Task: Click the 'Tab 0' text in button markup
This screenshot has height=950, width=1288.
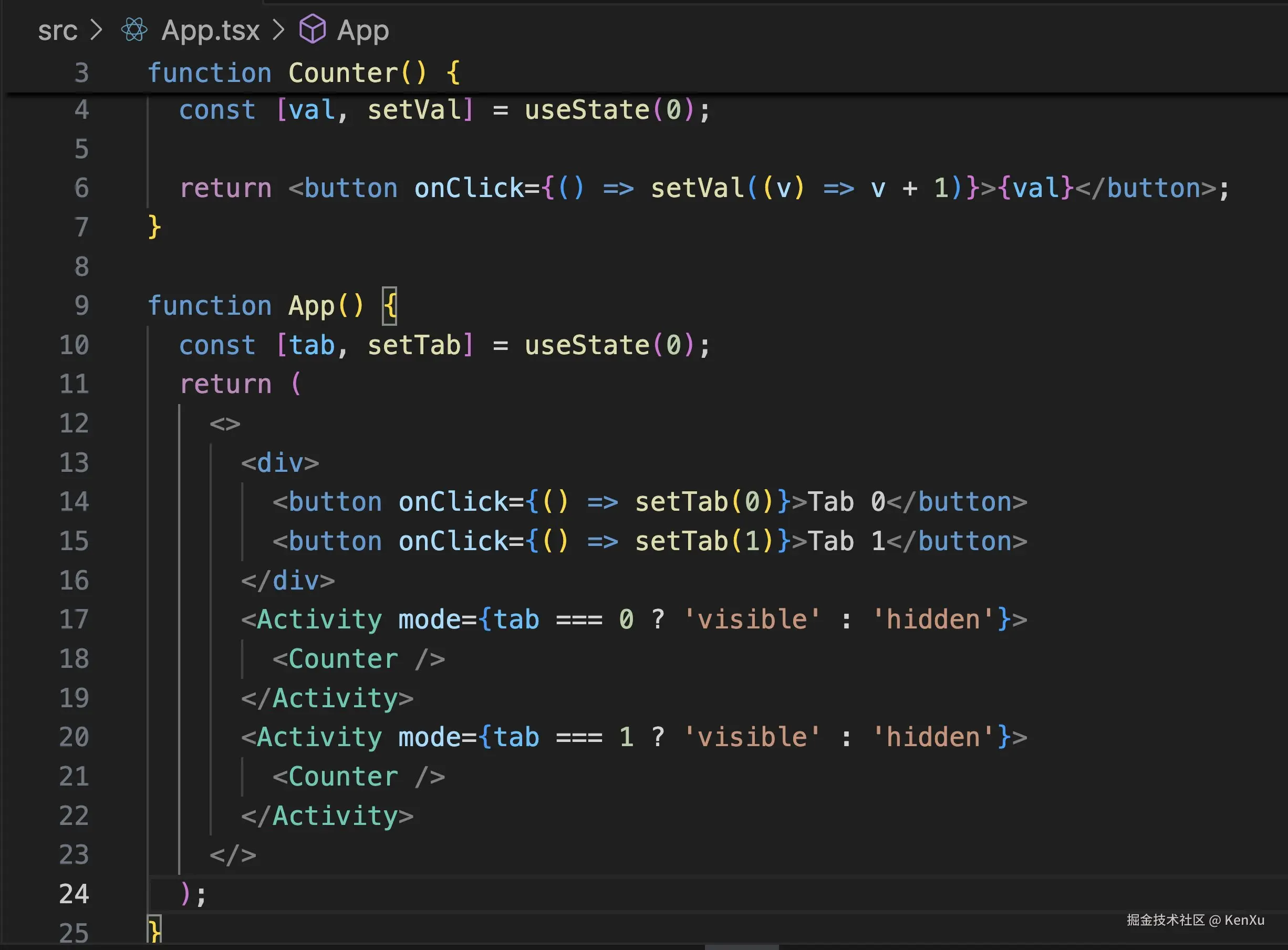Action: pyautogui.click(x=846, y=502)
